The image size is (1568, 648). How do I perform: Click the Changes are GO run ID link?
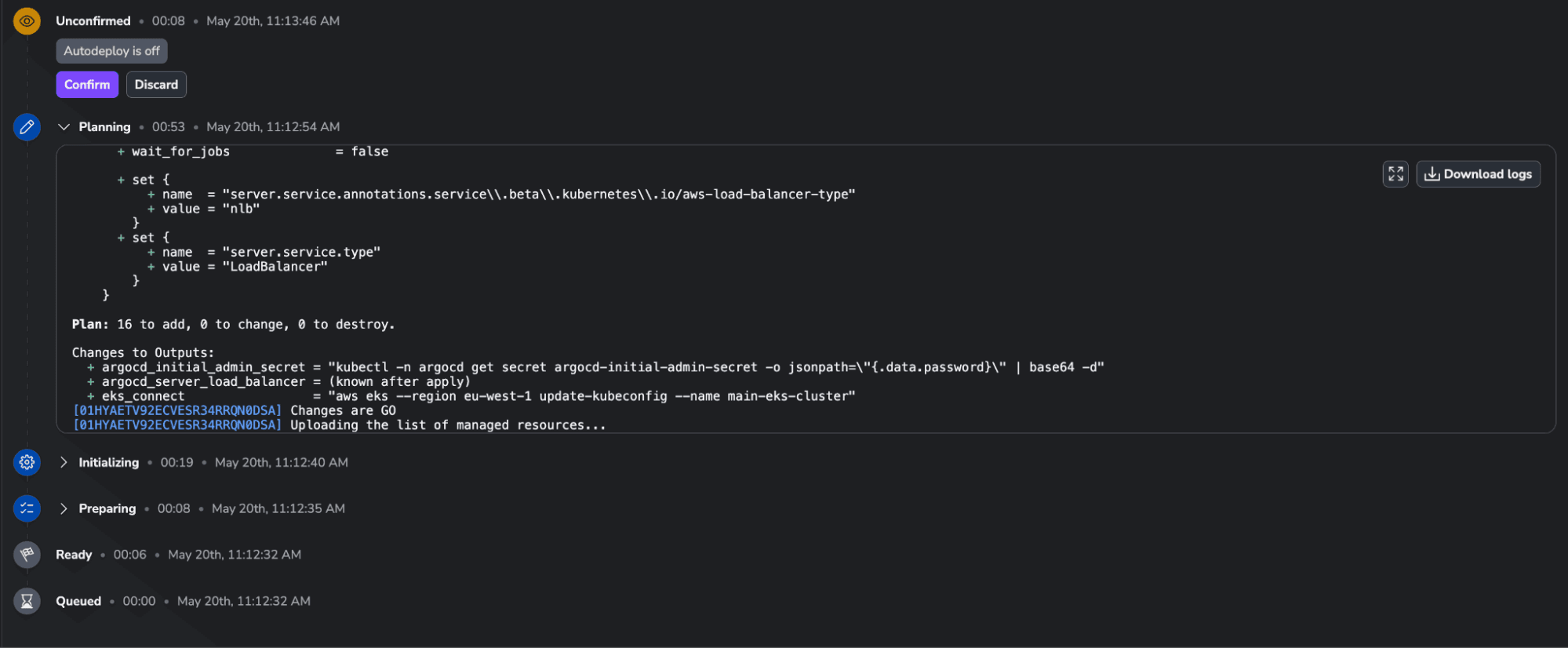(x=178, y=410)
